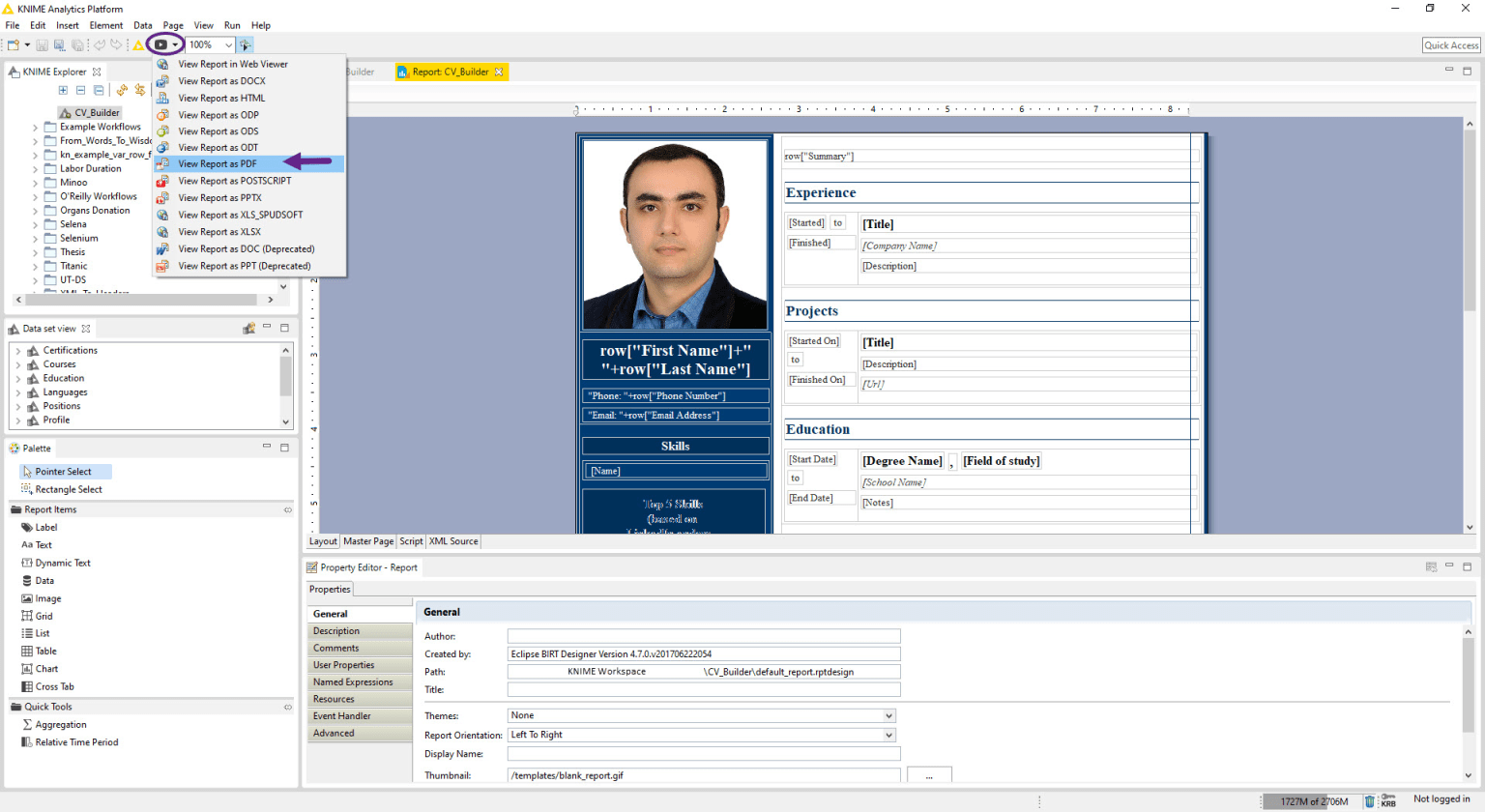
Task: Pick the Text report item
Action: click(x=37, y=545)
